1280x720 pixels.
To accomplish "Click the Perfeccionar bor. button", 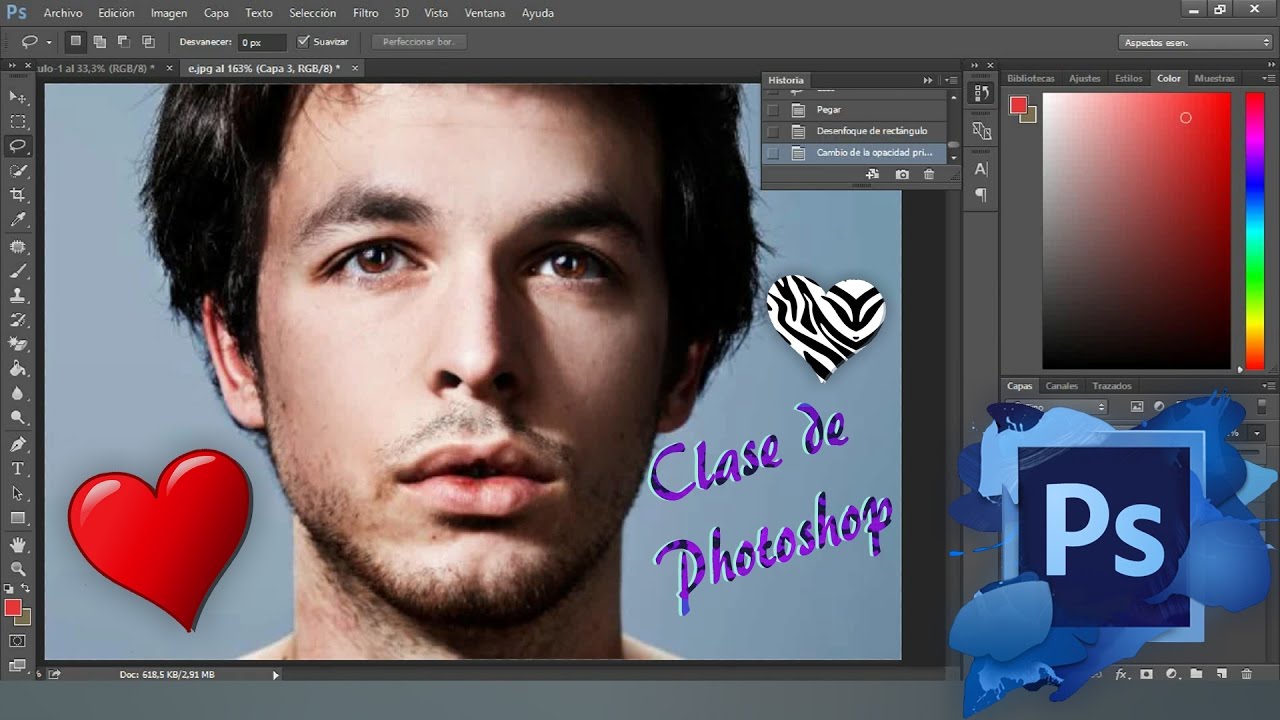I will (x=419, y=42).
